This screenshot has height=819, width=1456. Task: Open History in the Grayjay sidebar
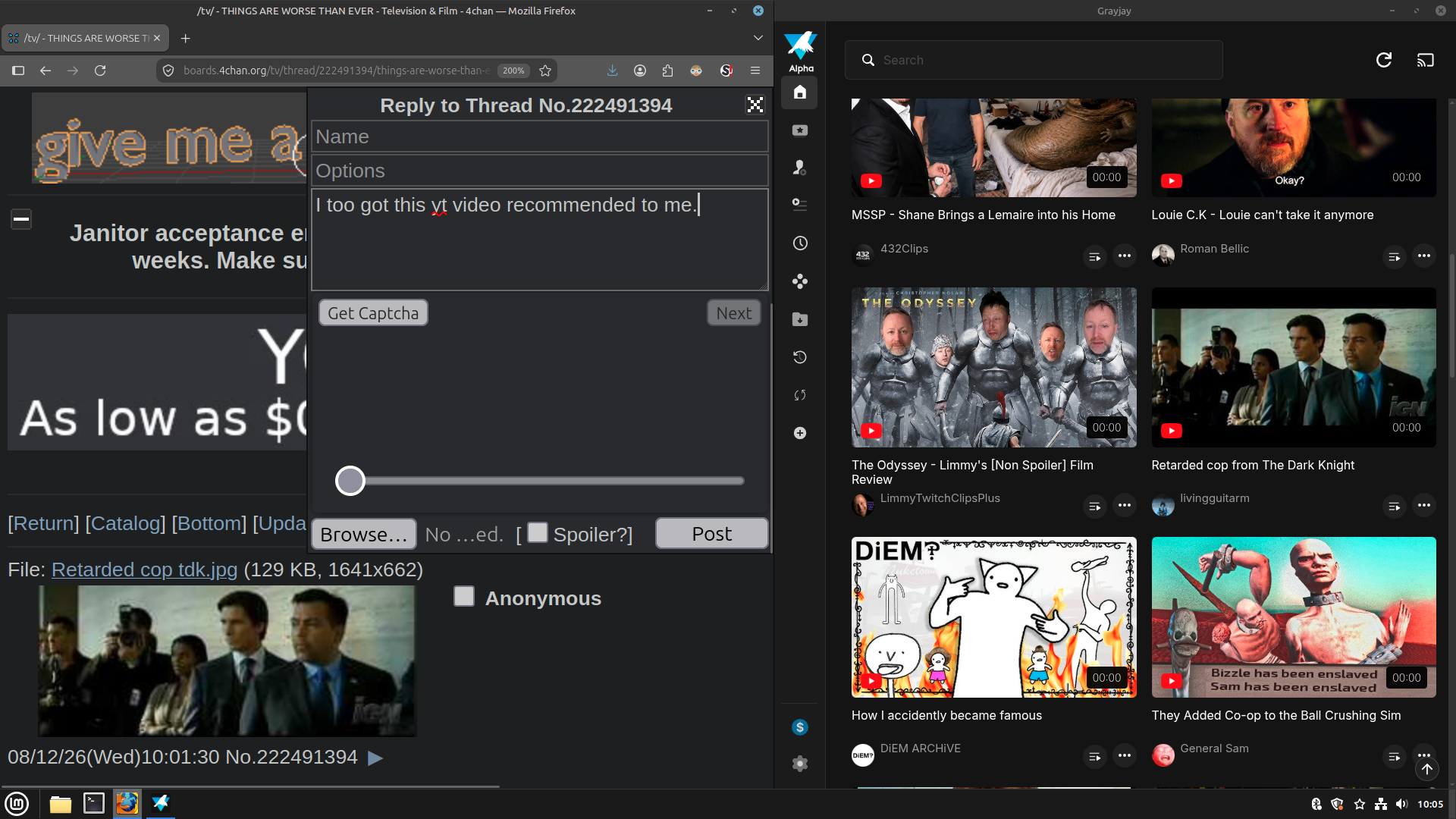click(799, 357)
